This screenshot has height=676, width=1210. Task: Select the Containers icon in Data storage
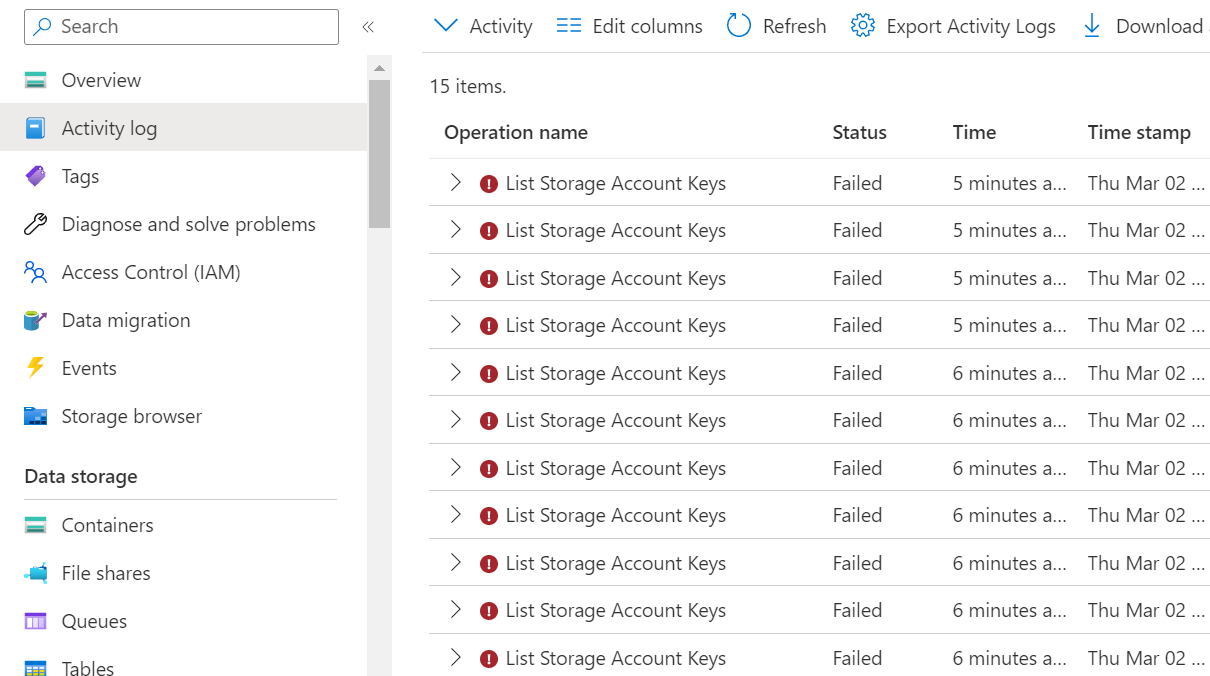tap(35, 524)
